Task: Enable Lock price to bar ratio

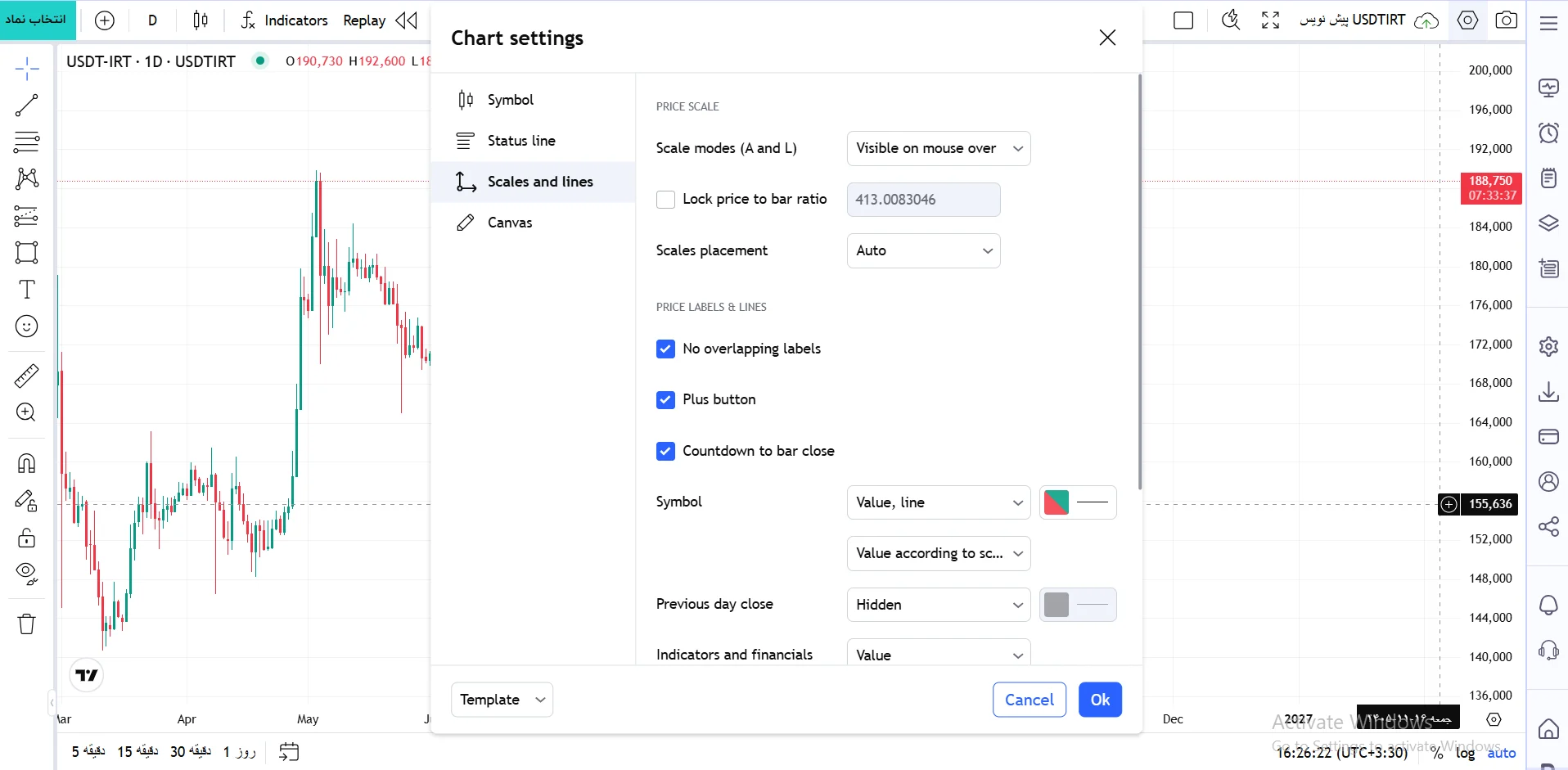Action: [665, 200]
